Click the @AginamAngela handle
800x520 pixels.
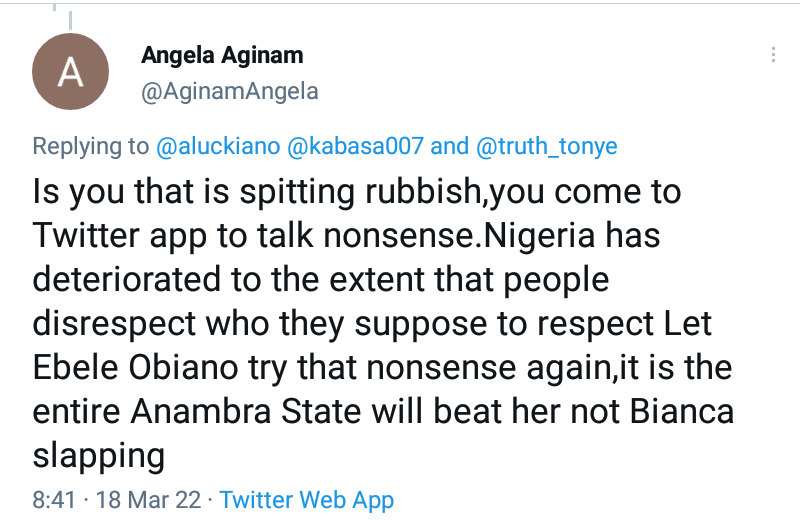tap(230, 92)
